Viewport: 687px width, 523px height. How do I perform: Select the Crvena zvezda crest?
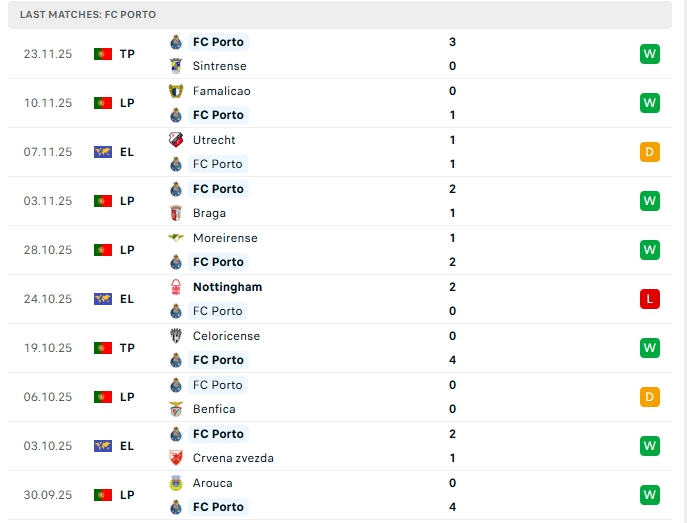(176, 458)
